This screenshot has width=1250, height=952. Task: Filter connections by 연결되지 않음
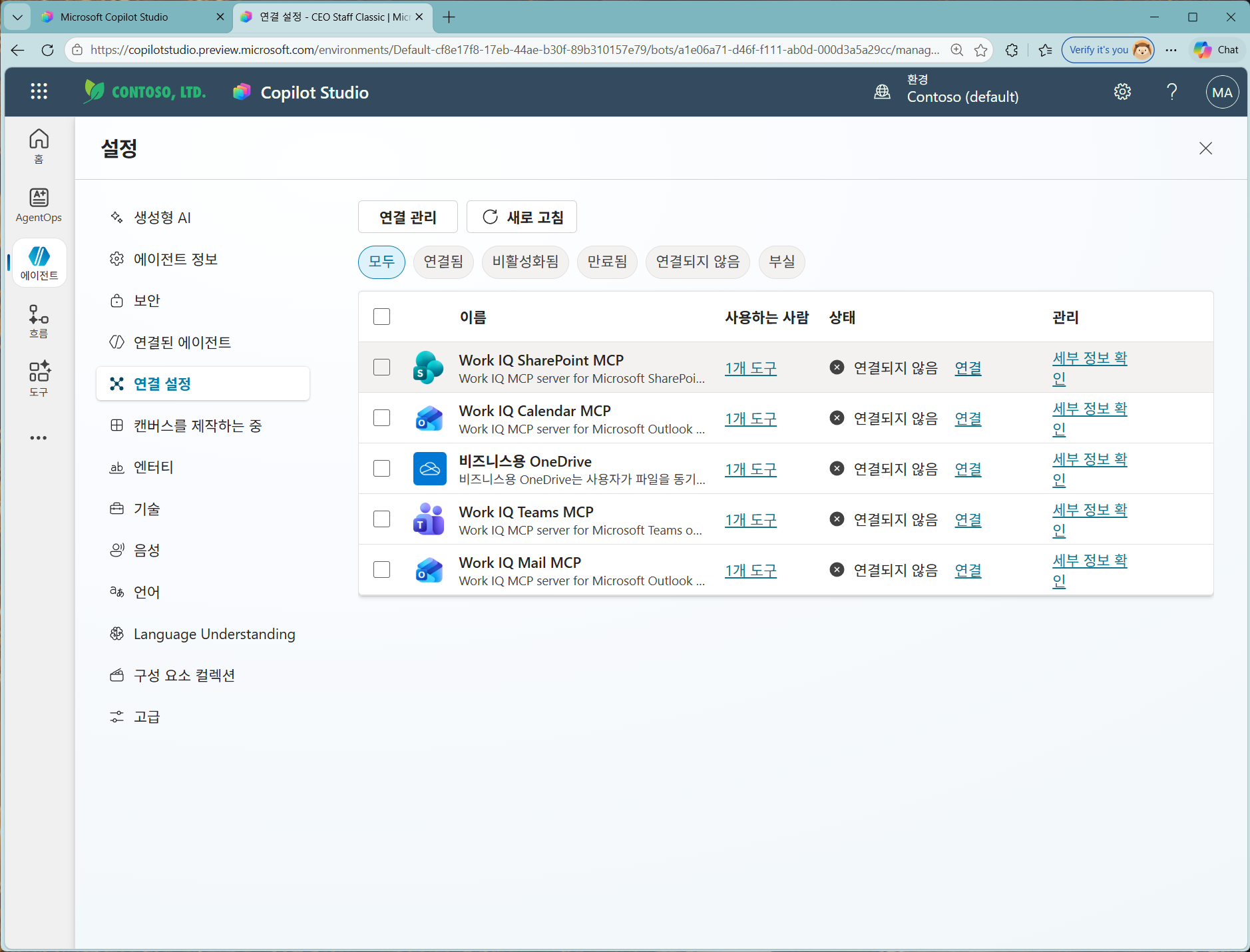[x=698, y=262]
